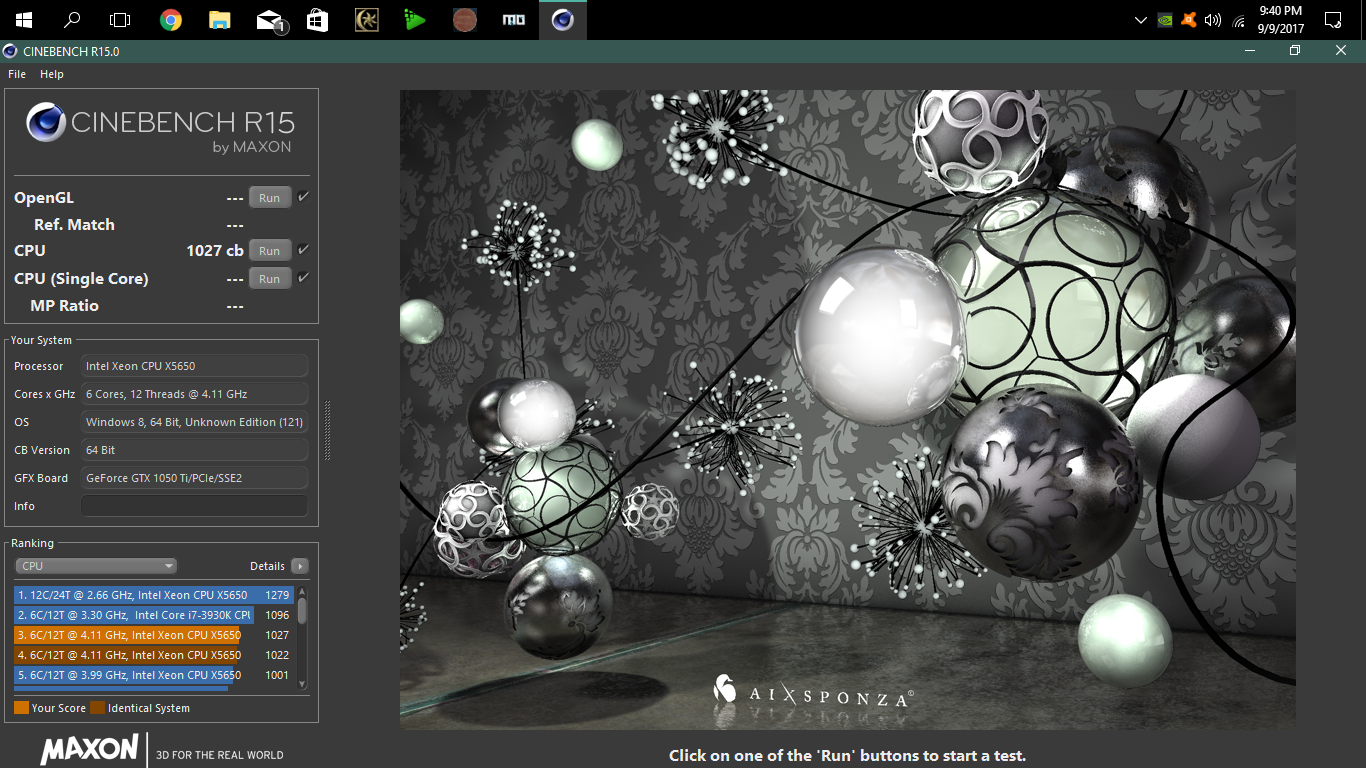Open the CPU ranking type dropdown
1366x768 pixels.
[96, 566]
